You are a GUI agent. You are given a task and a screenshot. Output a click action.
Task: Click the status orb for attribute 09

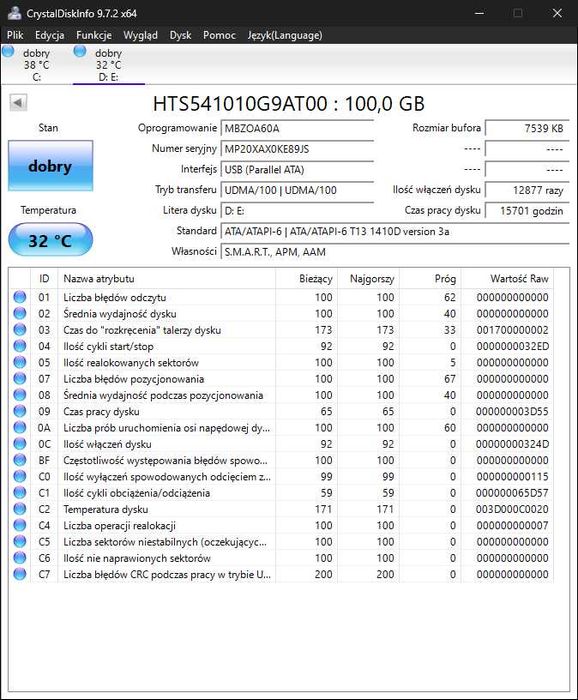pyautogui.click(x=20, y=411)
